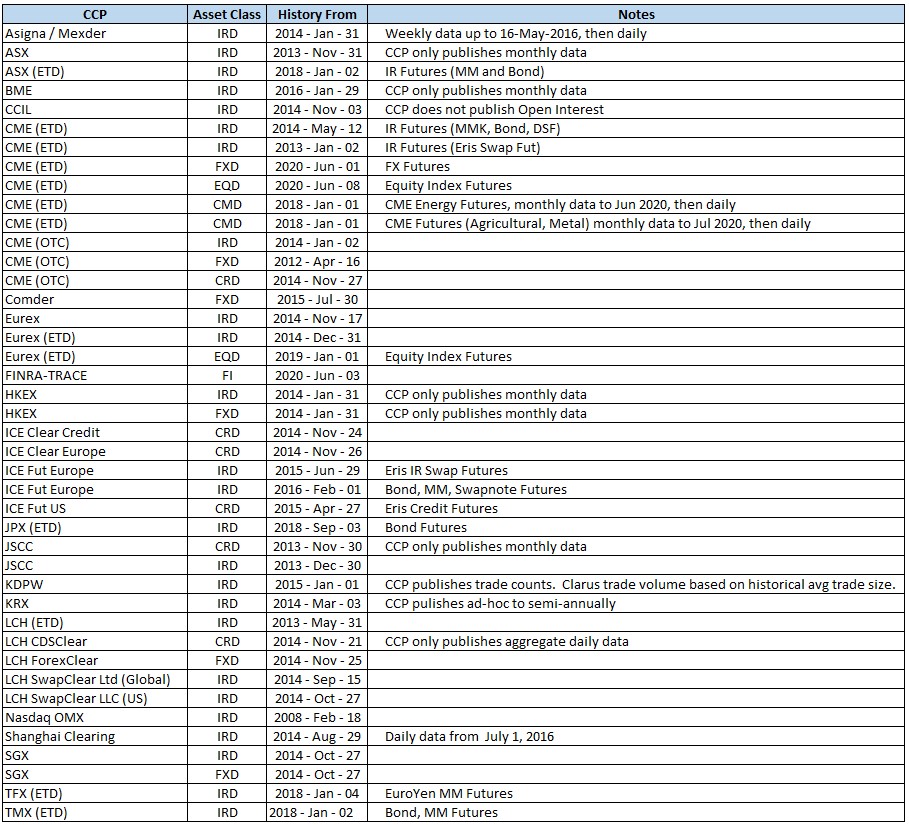Click the date 2008 - Feb - 18

point(317,718)
